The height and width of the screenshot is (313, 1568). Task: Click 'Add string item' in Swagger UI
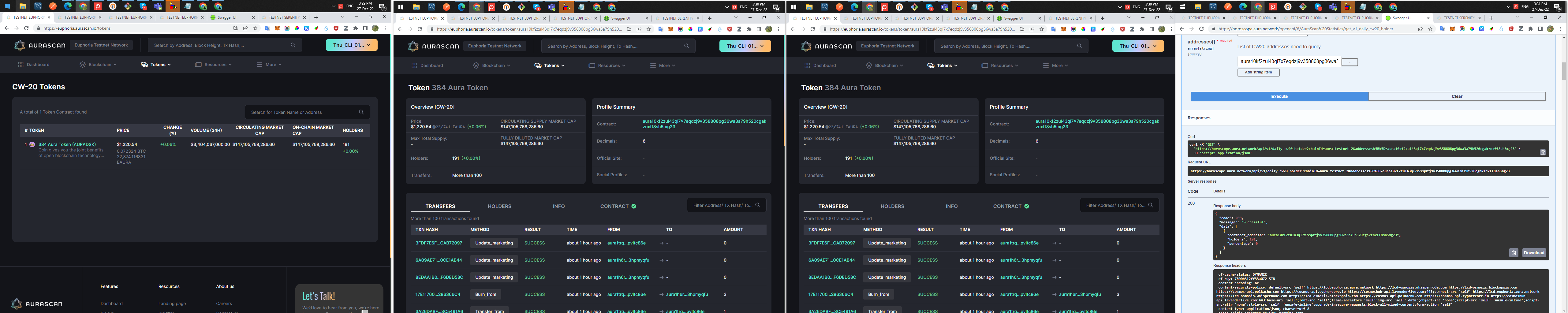pos(1258,73)
